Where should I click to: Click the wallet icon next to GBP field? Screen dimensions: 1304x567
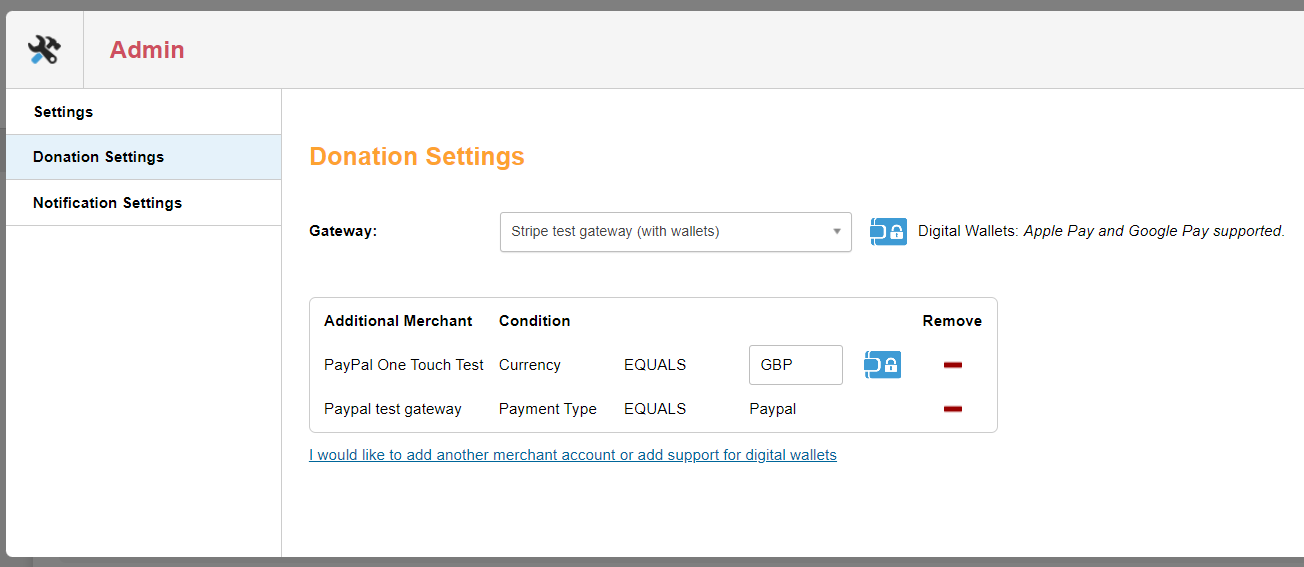click(x=883, y=365)
